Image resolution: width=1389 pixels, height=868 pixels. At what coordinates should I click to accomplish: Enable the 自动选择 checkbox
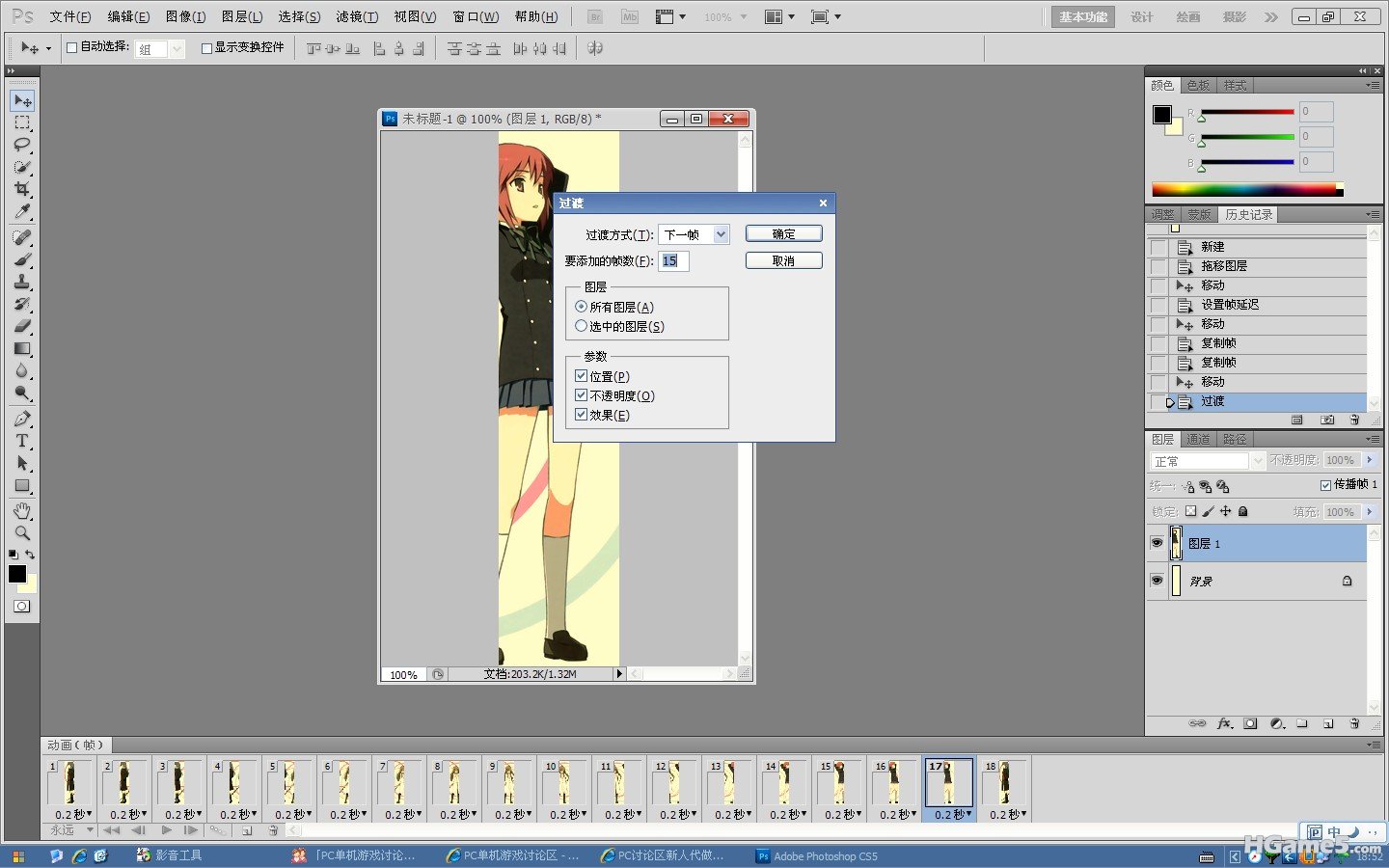71,47
